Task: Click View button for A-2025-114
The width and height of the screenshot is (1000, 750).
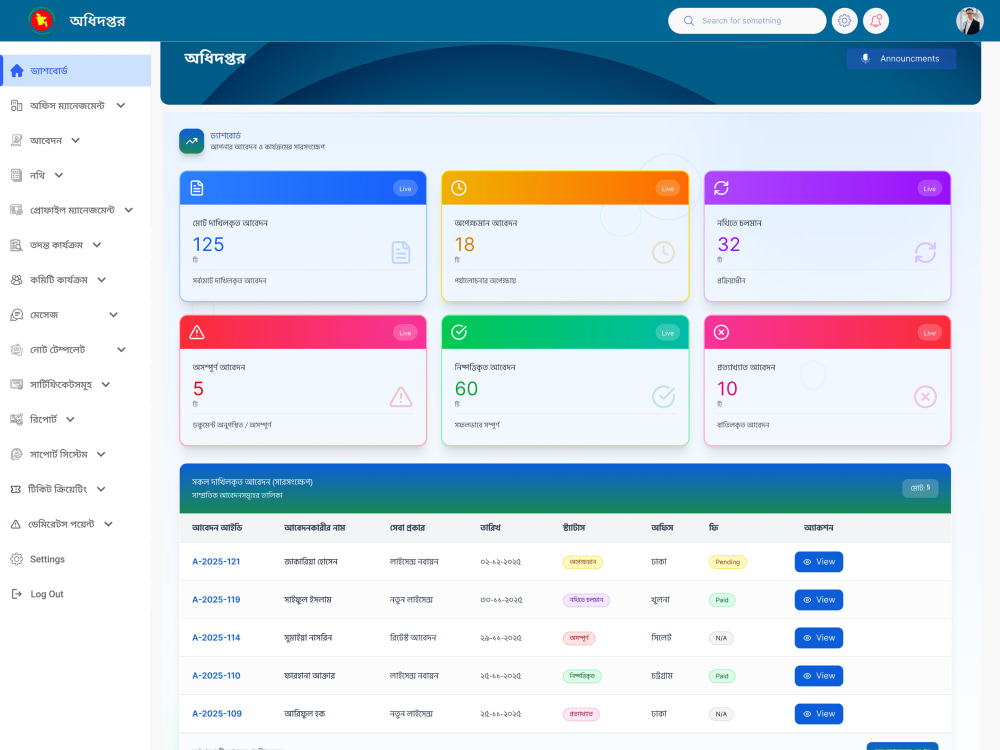Action: tap(818, 638)
